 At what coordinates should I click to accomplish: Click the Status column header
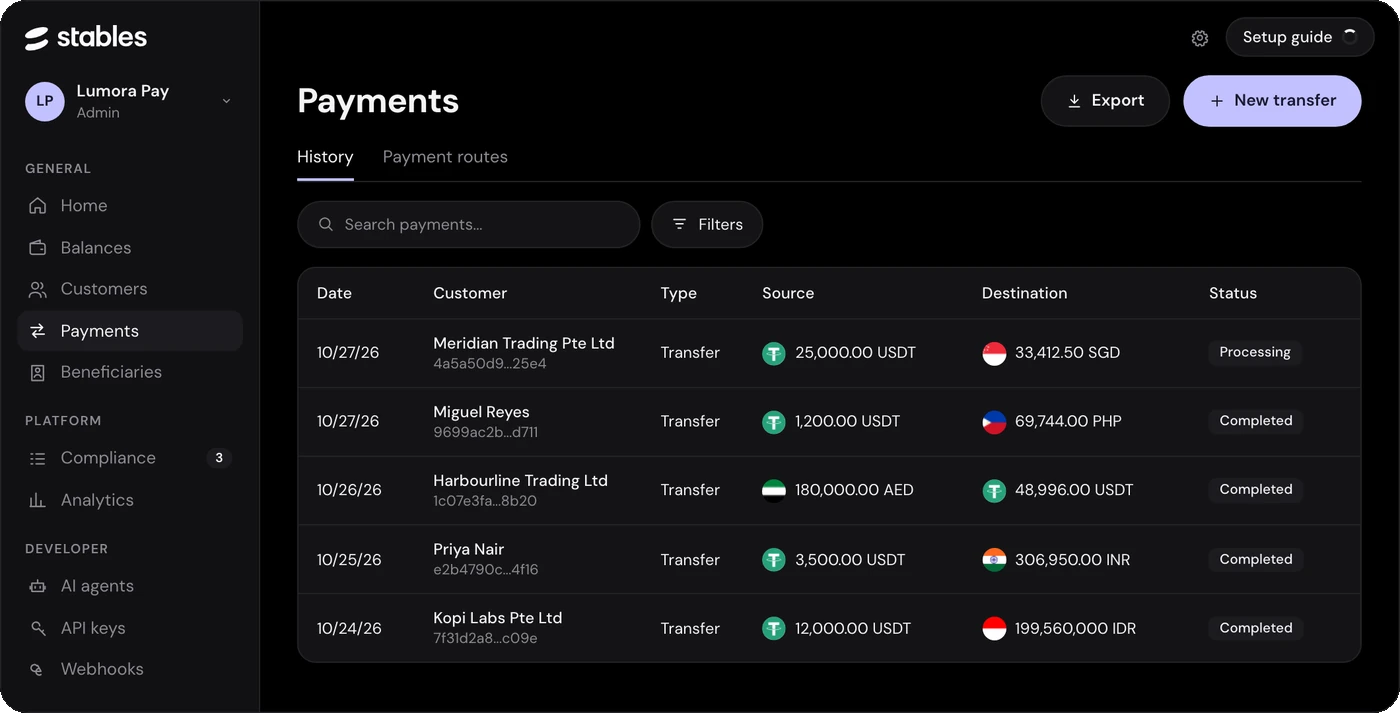coord(1233,293)
